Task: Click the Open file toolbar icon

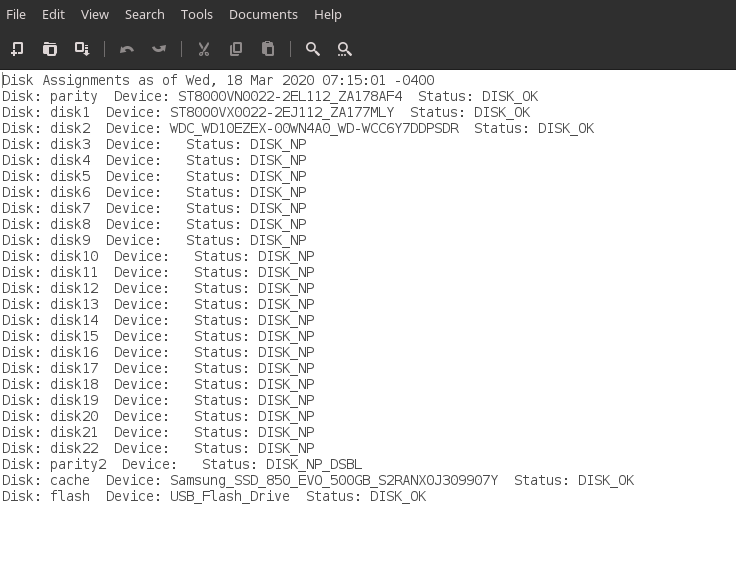Action: click(50, 49)
